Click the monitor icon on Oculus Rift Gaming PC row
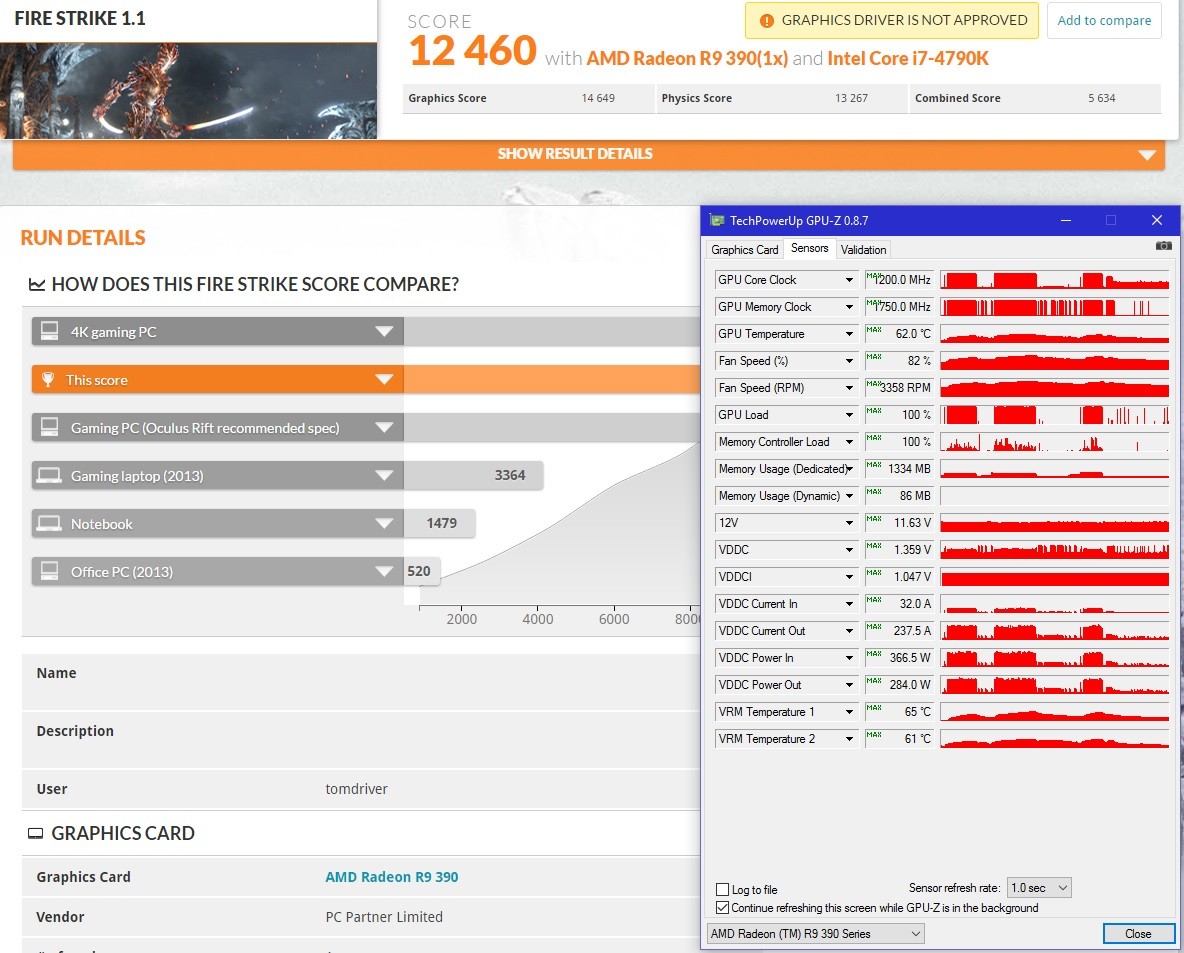 pos(50,427)
